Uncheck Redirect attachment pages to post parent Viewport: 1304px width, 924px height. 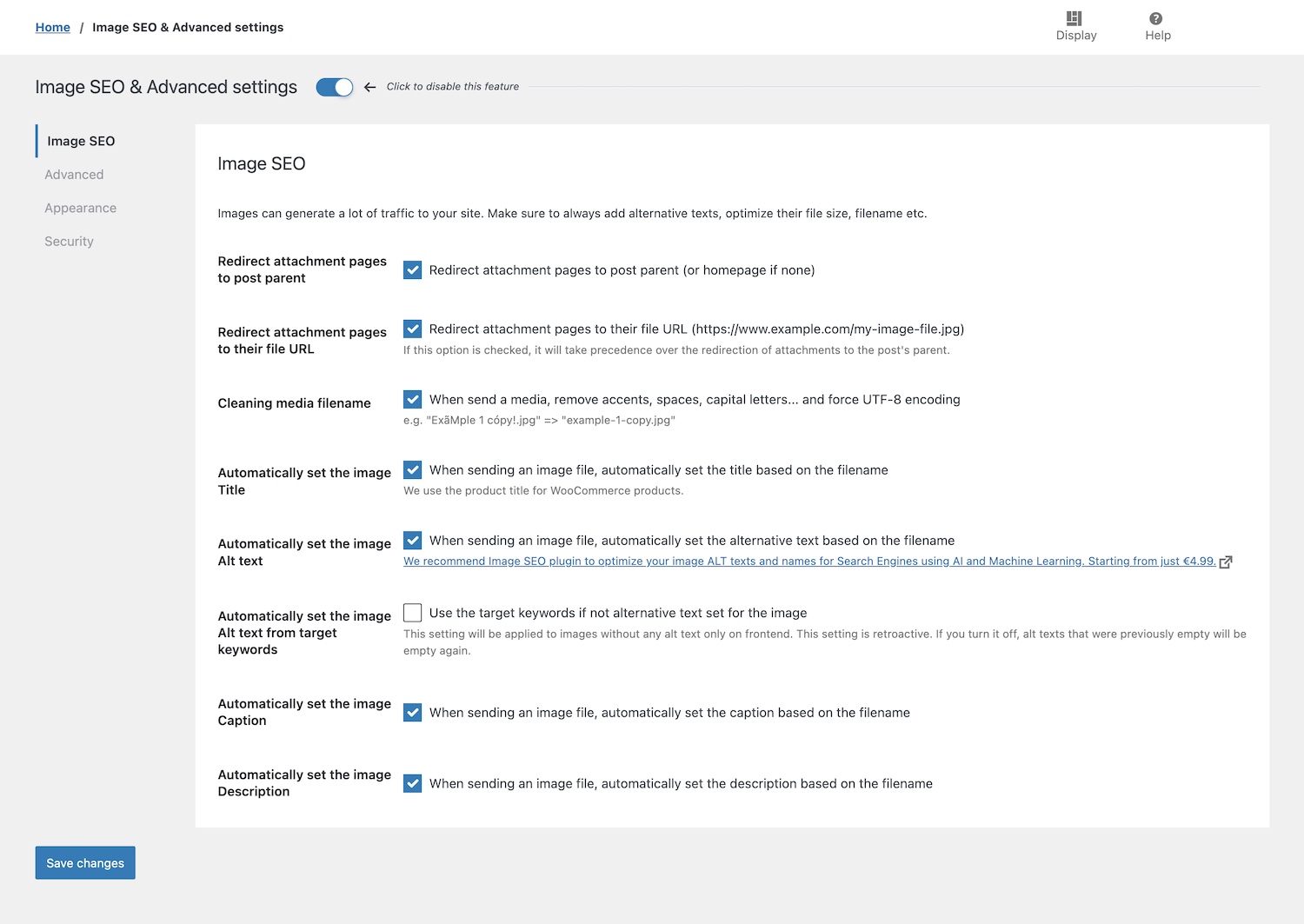click(x=413, y=270)
